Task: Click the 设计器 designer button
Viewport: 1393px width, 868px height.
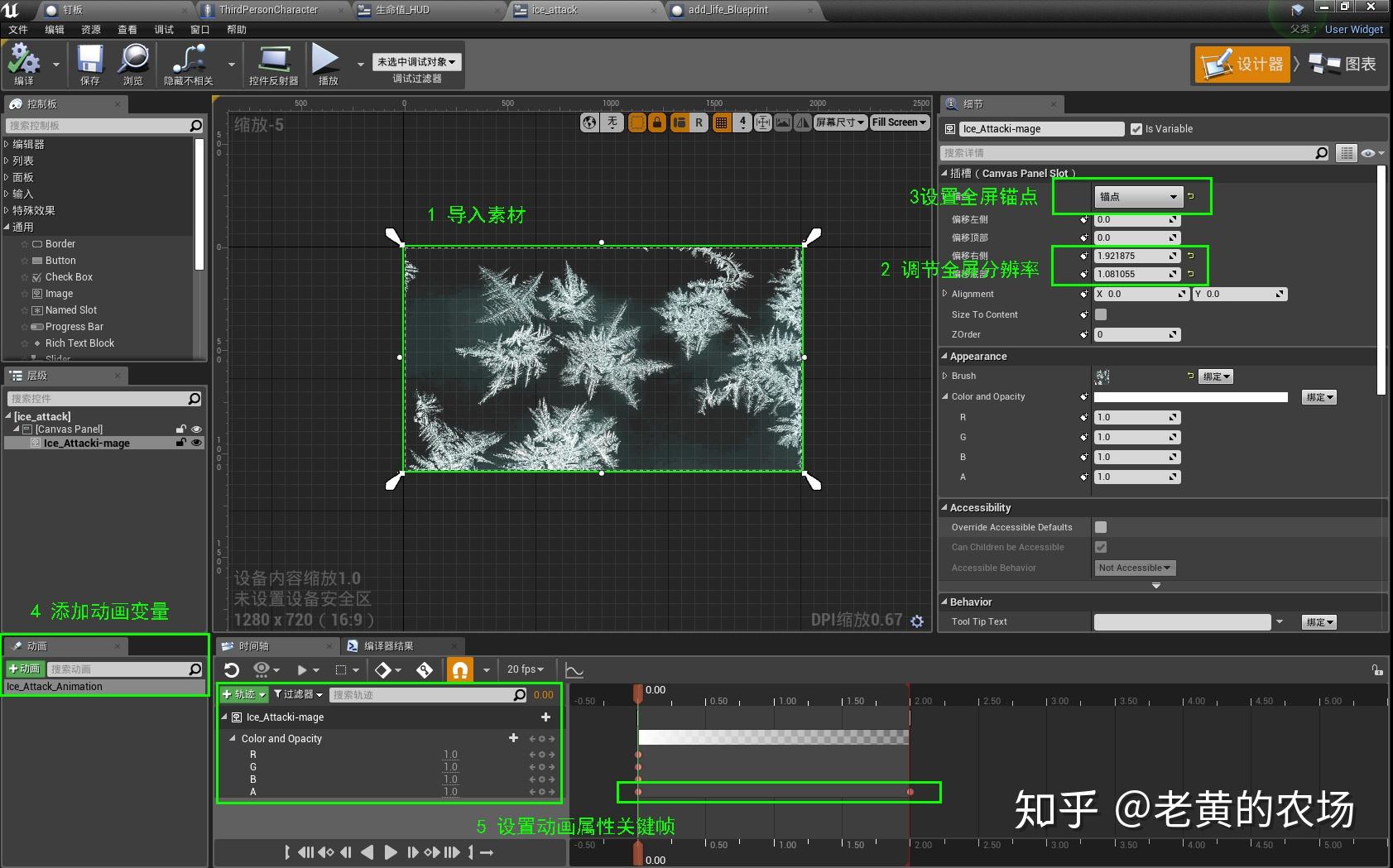Action: [x=1242, y=64]
